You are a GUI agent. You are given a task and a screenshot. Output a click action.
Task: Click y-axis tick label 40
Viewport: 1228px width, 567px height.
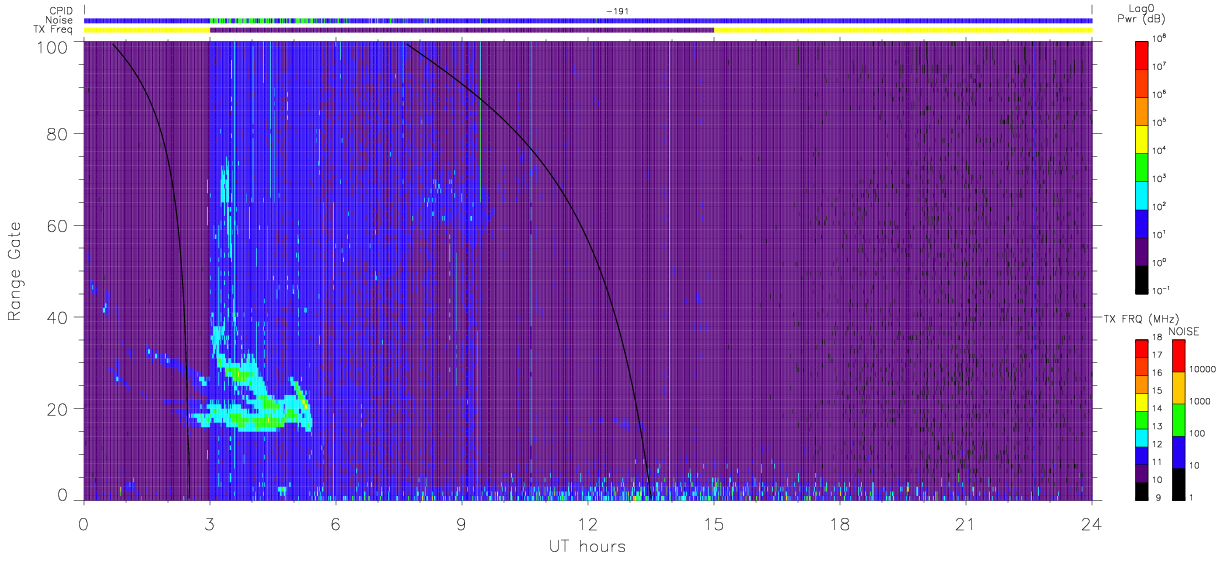point(57,317)
